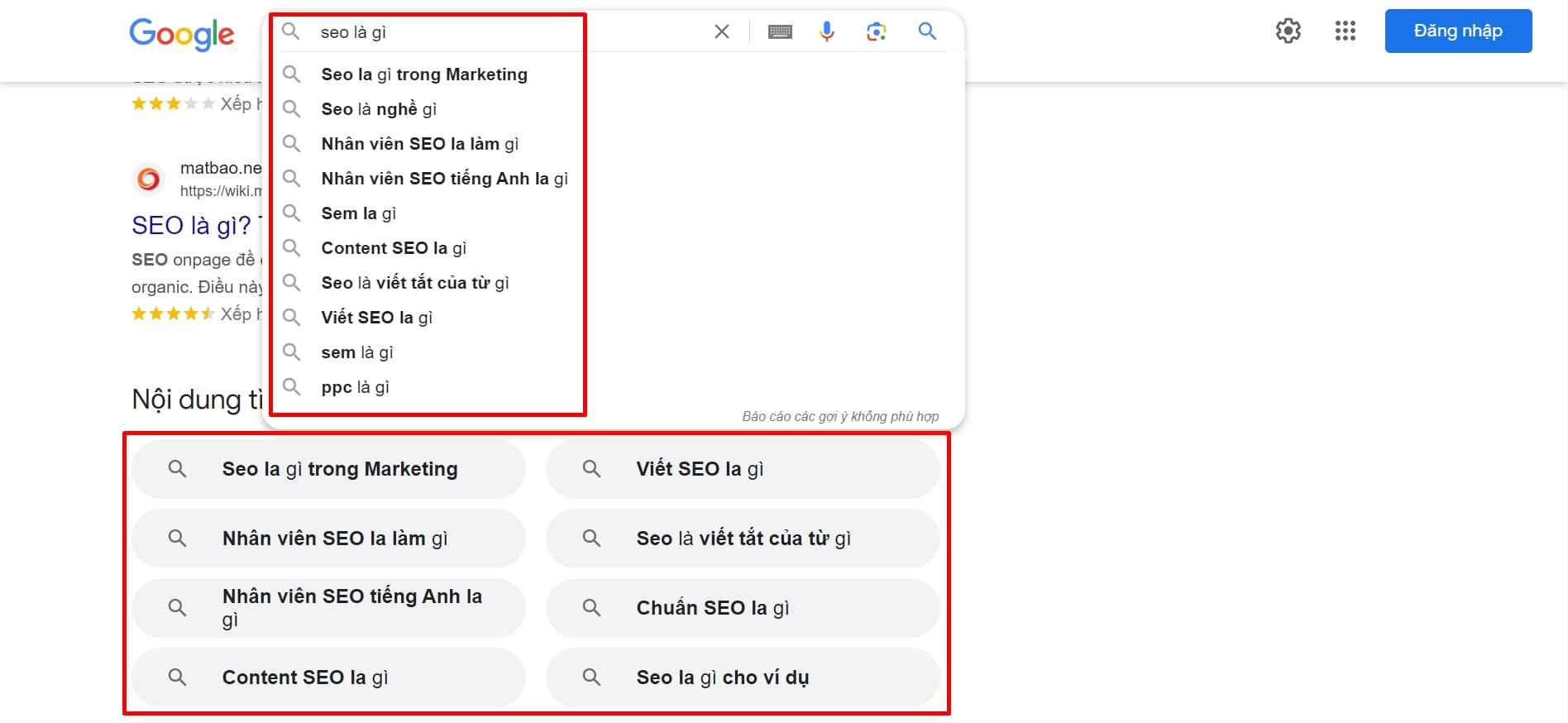Click 'Báo cáo các gợi ý không phù hợp'
Viewport: 1568px width, 723px height.
840,416
